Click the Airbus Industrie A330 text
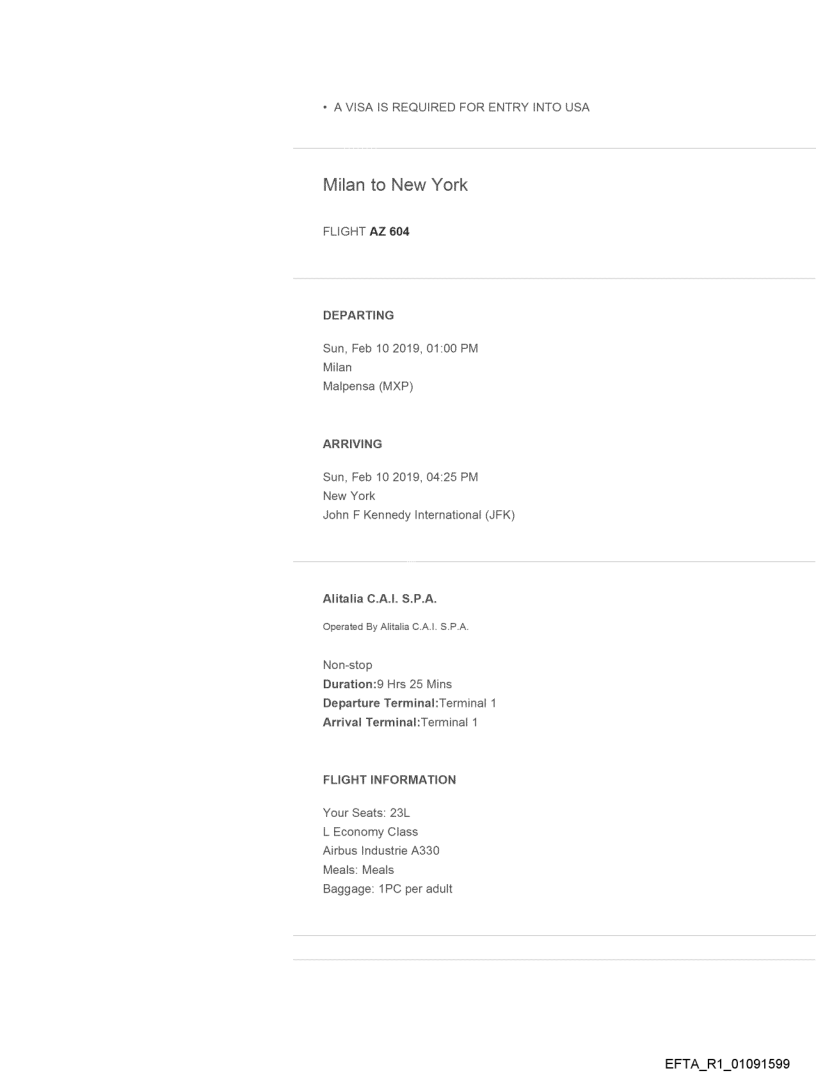816x1073 pixels. (381, 851)
